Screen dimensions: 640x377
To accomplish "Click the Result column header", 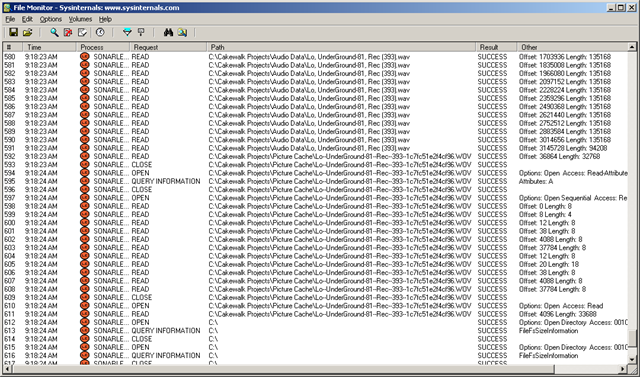I will pyautogui.click(x=496, y=47).
